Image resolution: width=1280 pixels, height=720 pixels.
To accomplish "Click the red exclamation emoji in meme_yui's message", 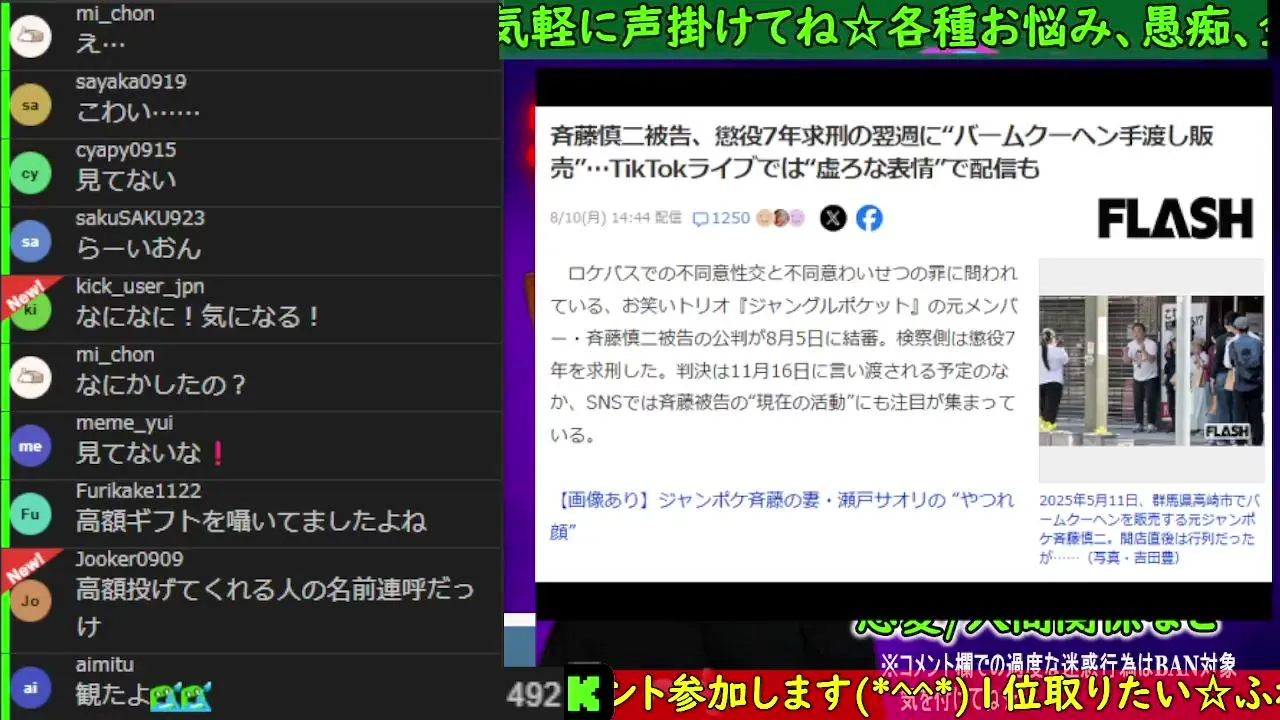I will (x=217, y=454).
